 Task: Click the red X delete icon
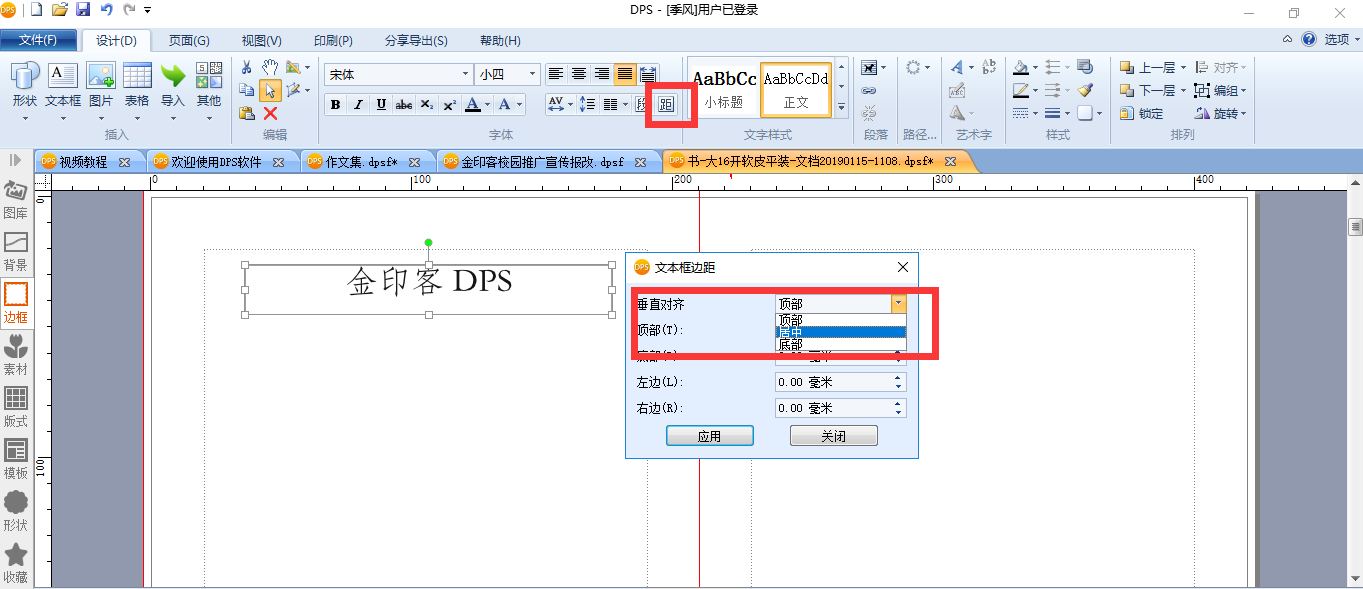coord(270,113)
